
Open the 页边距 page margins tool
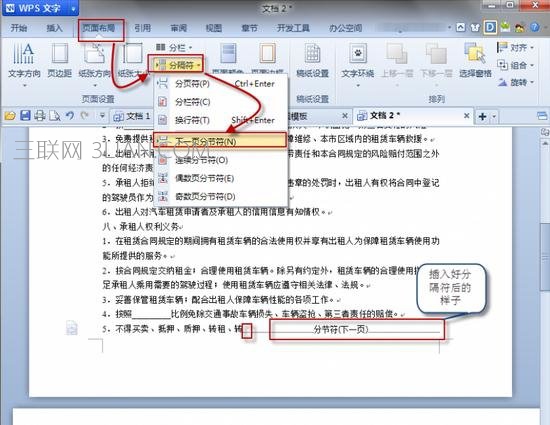tap(60, 54)
